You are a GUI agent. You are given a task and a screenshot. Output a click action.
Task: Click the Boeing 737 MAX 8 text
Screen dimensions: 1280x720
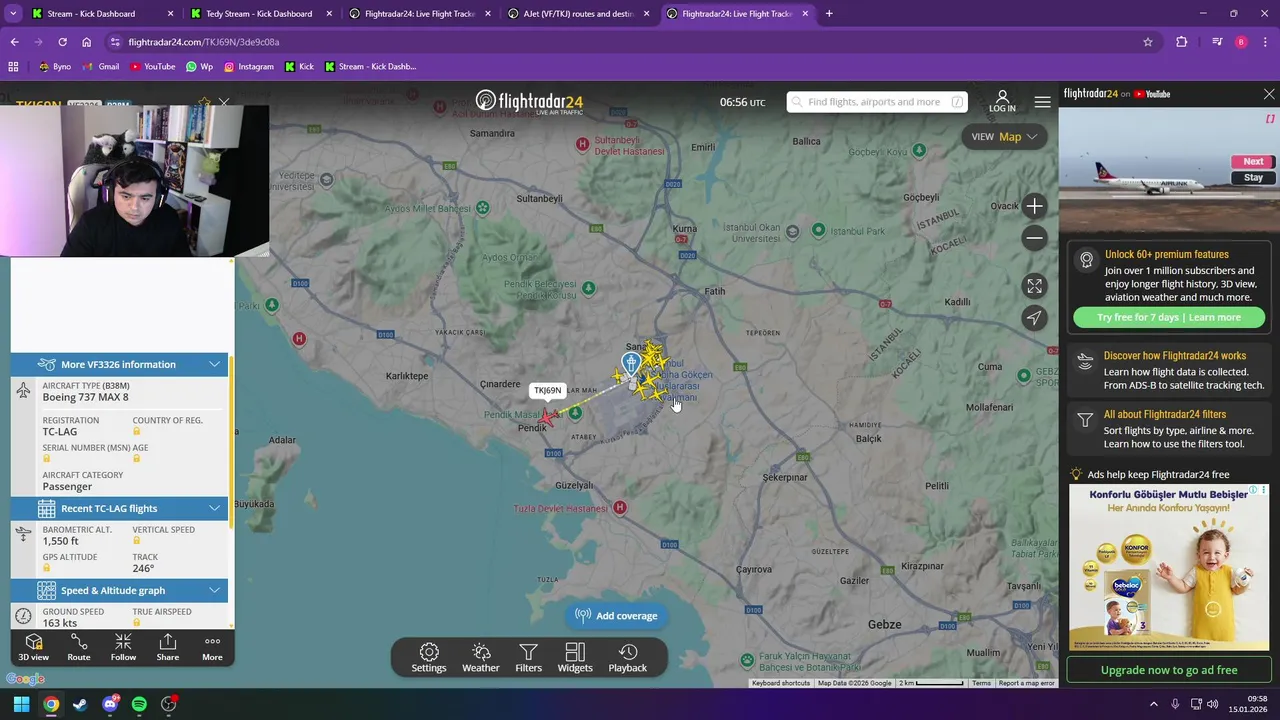coord(85,397)
